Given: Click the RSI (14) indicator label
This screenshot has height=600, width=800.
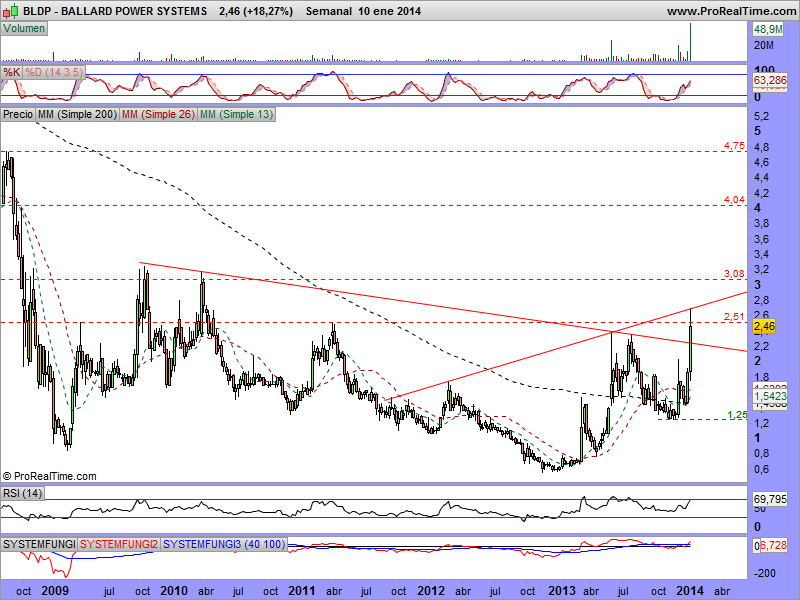Looking at the screenshot, I should coord(22,493).
